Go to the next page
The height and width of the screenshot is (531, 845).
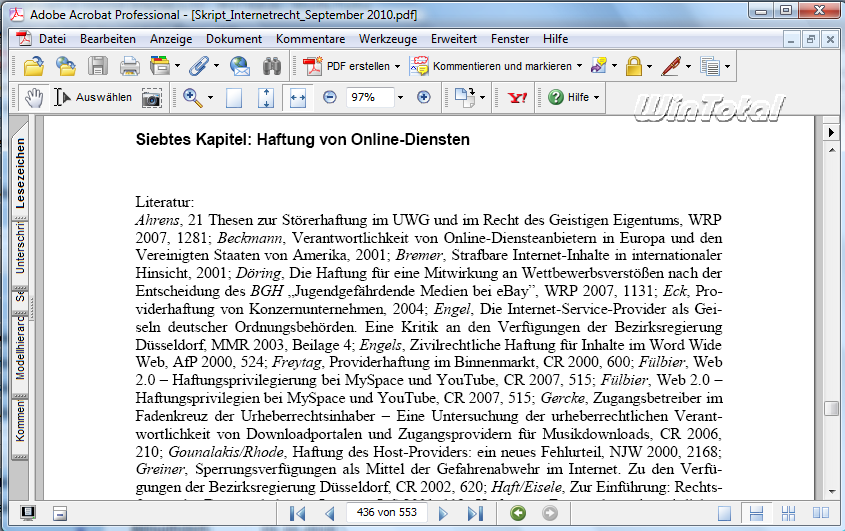[x=443, y=513]
